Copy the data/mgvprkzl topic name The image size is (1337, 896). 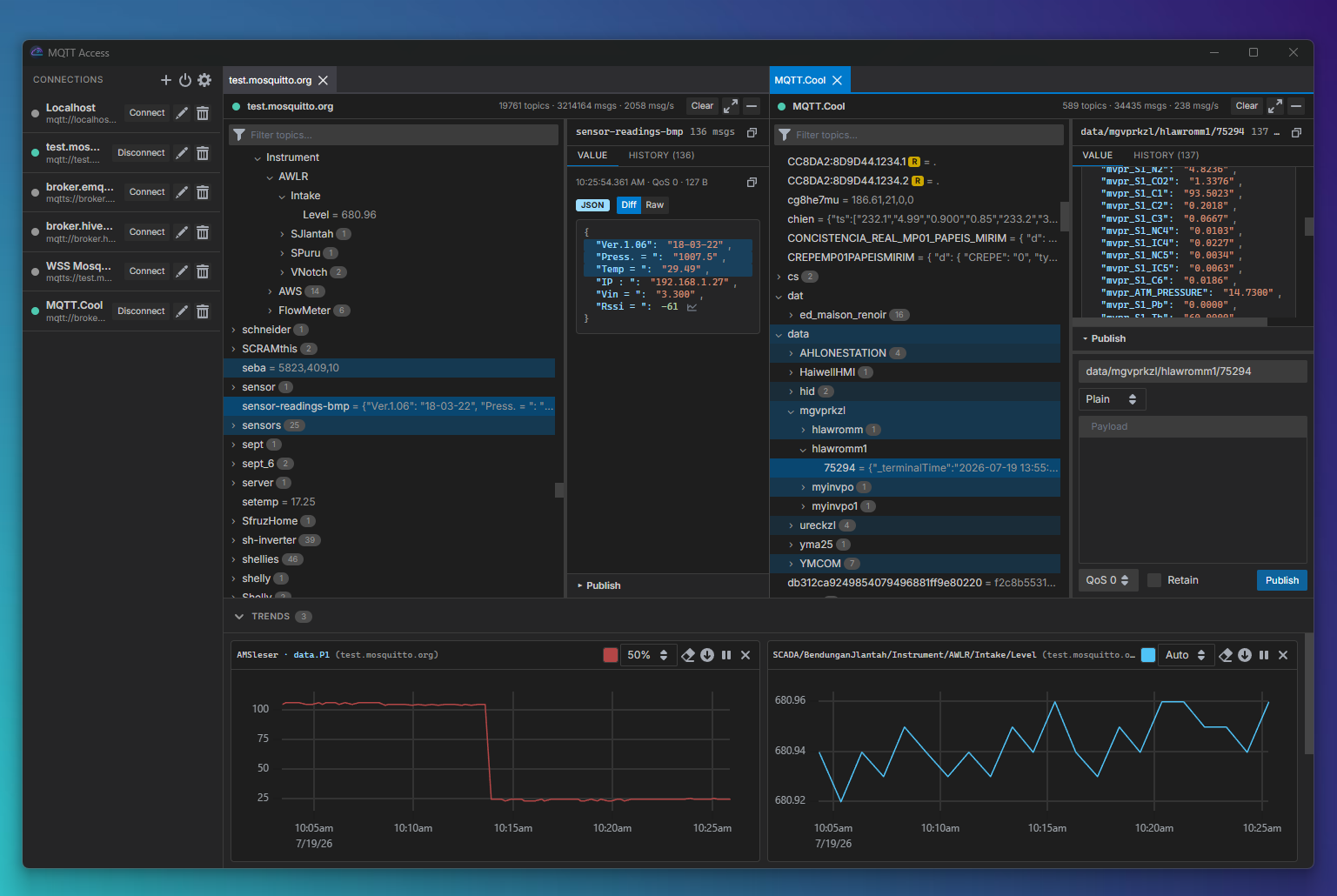(x=1296, y=132)
